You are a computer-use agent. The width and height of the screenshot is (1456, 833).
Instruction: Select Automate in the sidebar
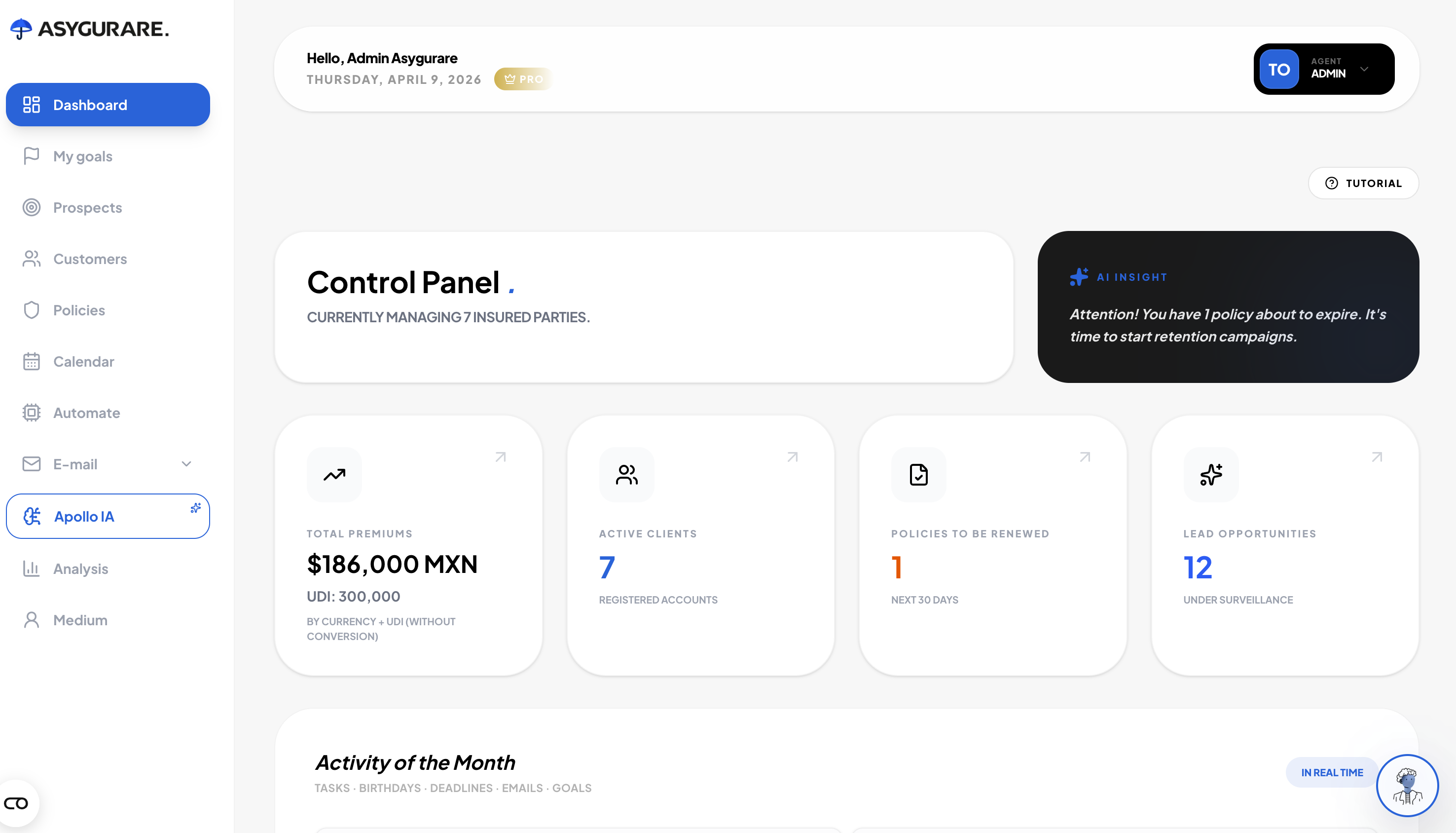coord(86,413)
